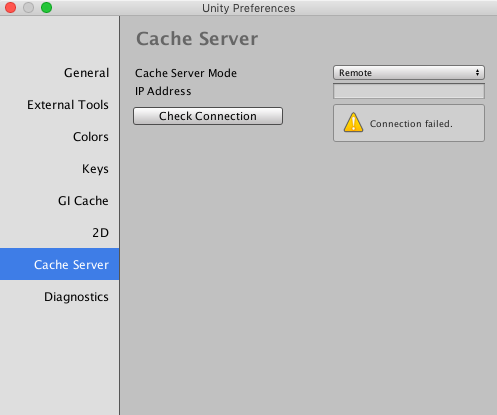This screenshot has width=497, height=415.
Task: Click the Cache Server heading
Action: pos(197,39)
